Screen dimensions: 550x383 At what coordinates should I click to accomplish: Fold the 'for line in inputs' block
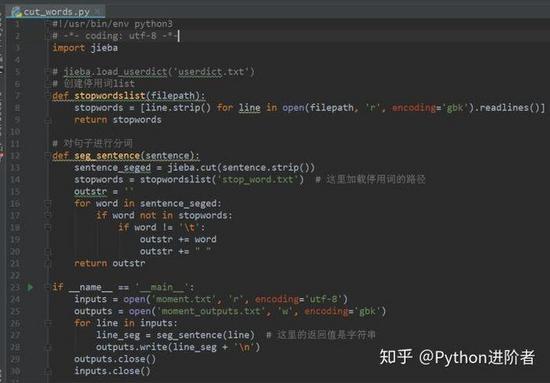pyautogui.click(x=48, y=323)
